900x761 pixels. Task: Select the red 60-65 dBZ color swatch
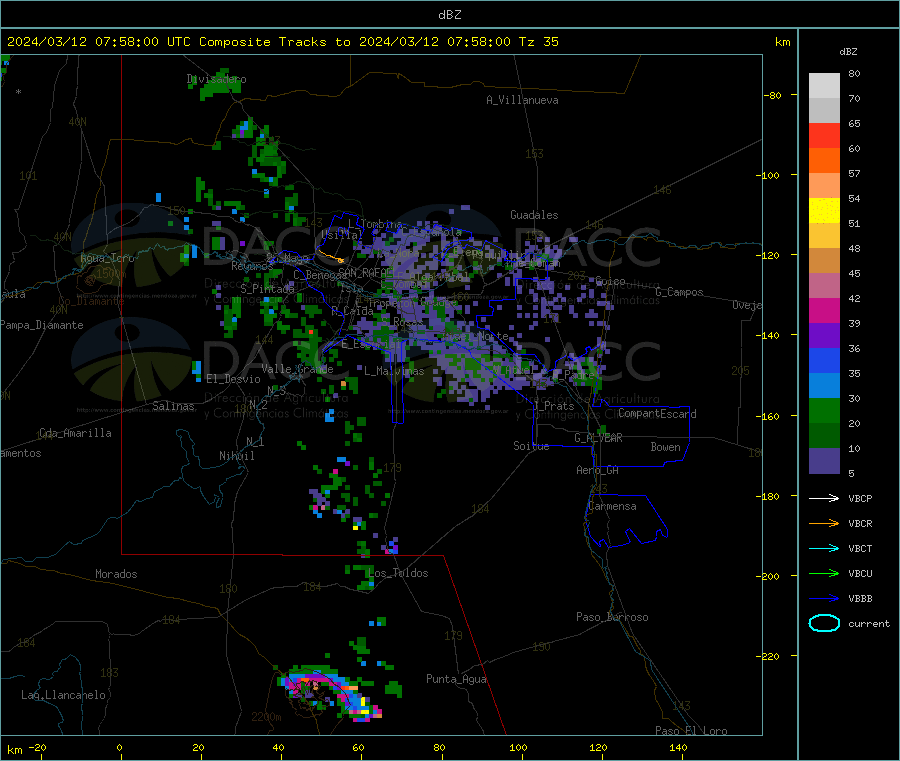point(824,135)
